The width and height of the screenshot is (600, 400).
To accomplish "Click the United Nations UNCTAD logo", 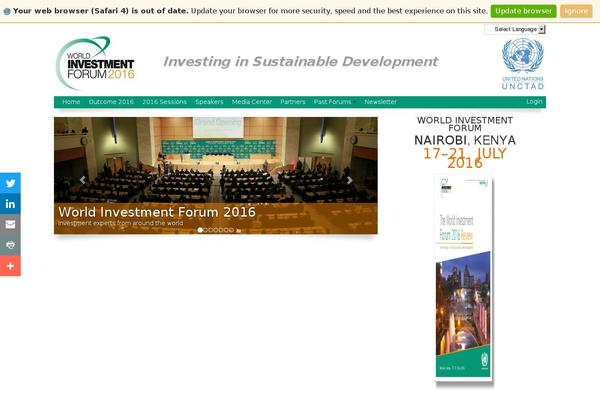I will (x=523, y=64).
